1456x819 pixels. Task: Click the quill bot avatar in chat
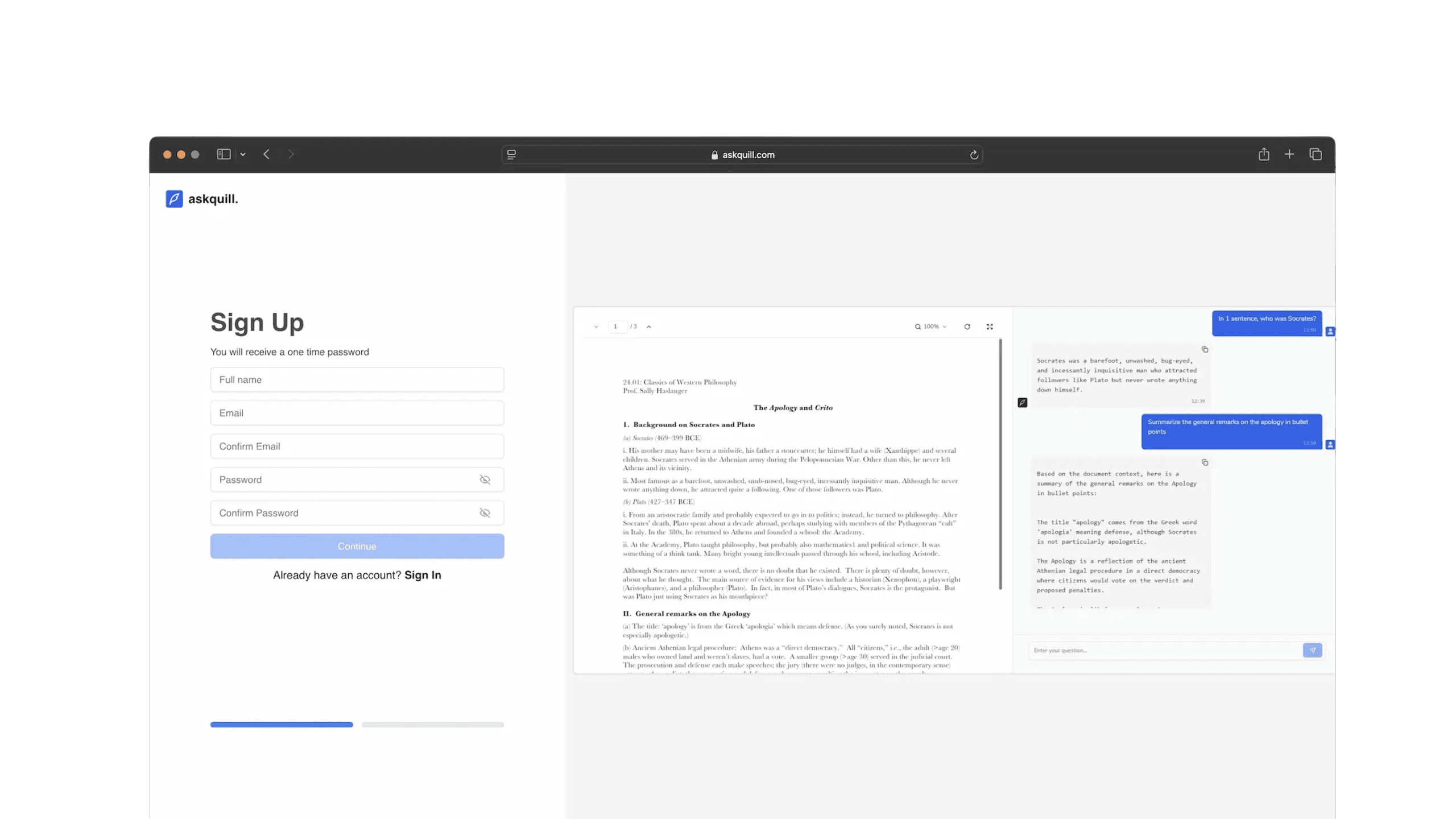click(x=1022, y=403)
